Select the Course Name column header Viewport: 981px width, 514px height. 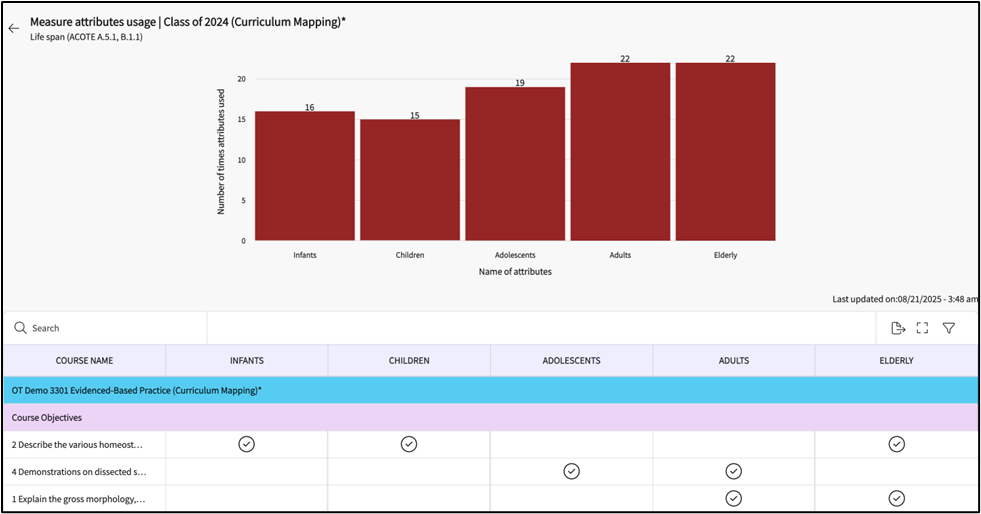click(84, 360)
